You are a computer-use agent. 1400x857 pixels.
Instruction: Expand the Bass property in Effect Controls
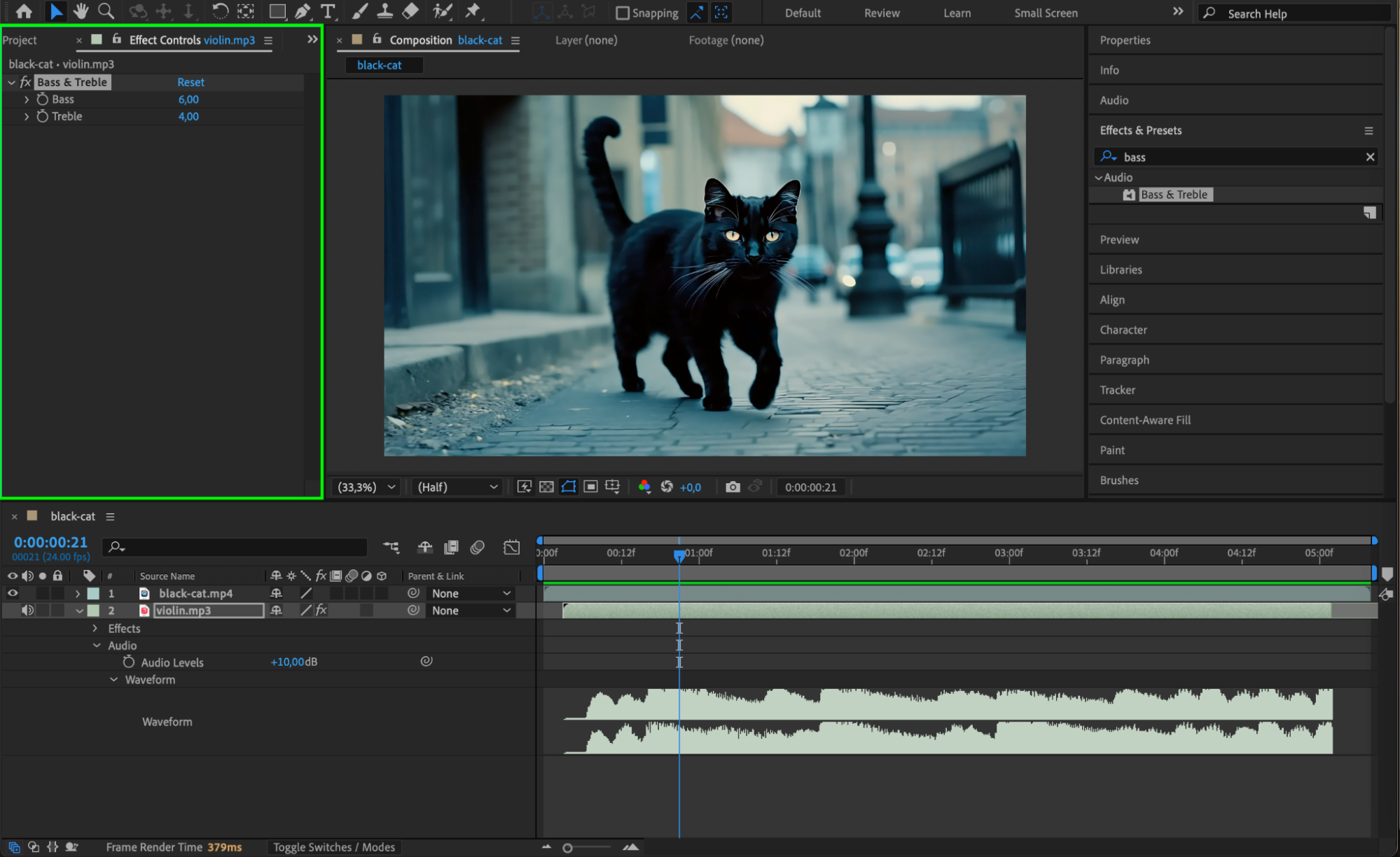click(x=27, y=99)
